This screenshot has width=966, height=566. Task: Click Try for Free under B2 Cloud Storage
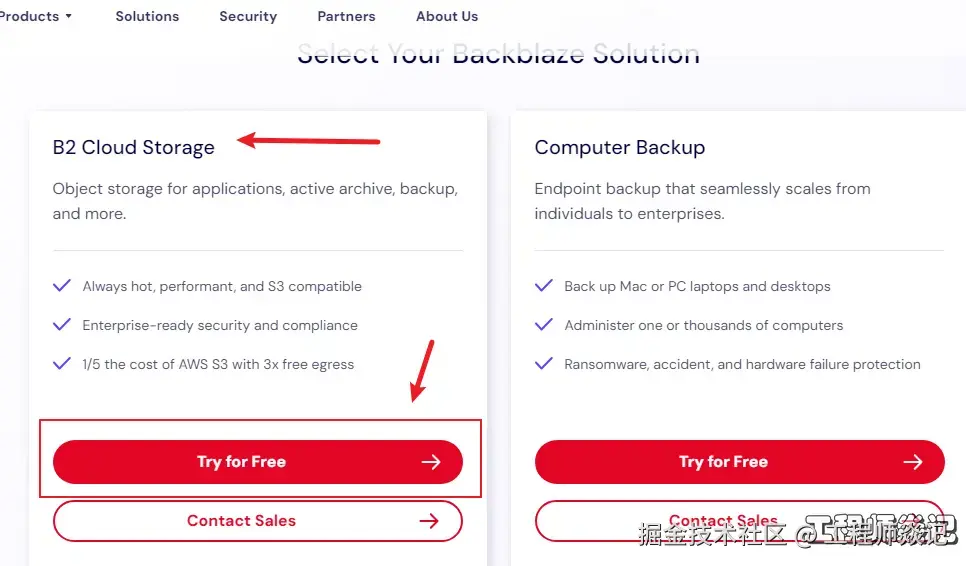[241, 462]
